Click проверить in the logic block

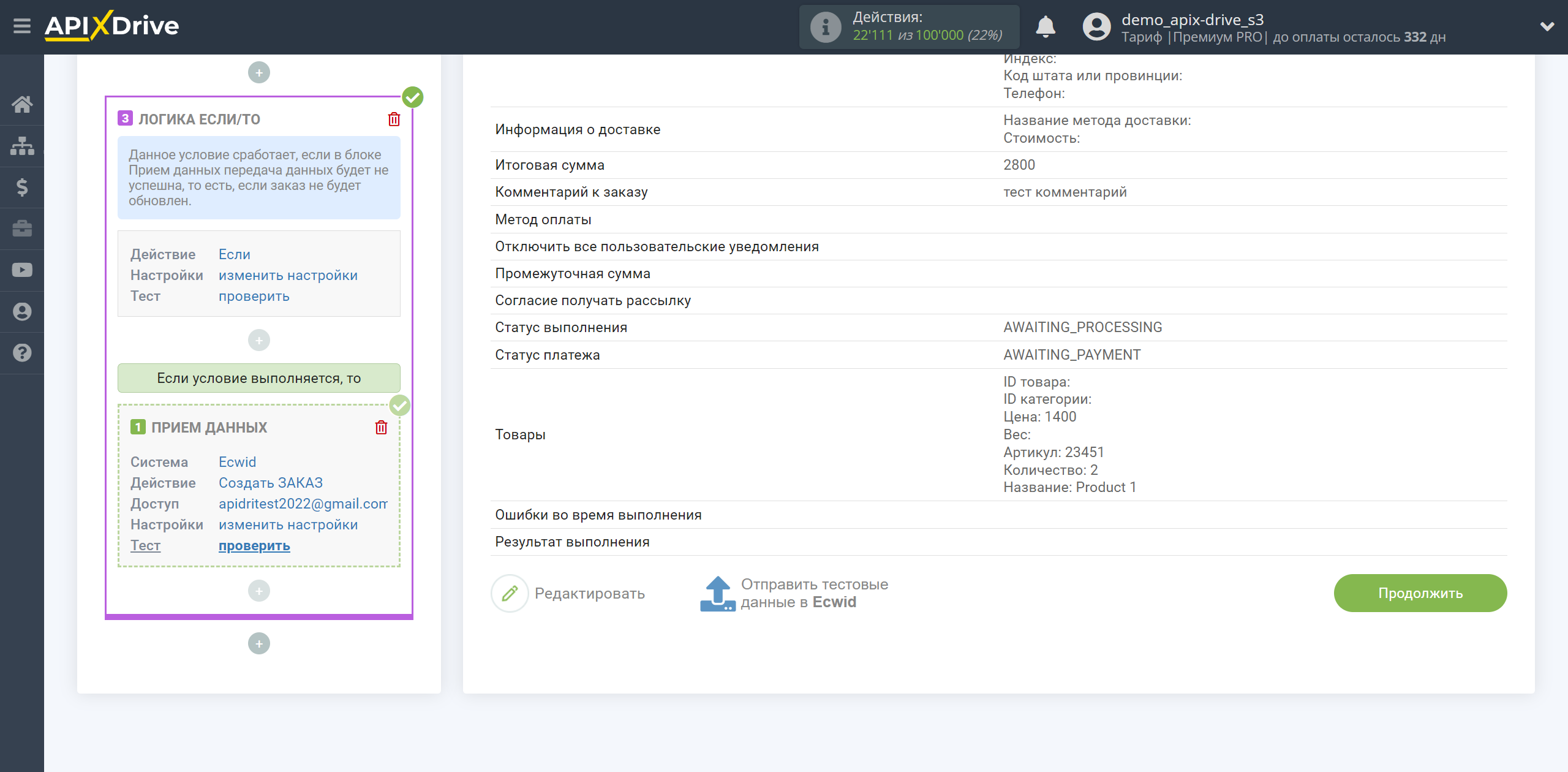[254, 296]
